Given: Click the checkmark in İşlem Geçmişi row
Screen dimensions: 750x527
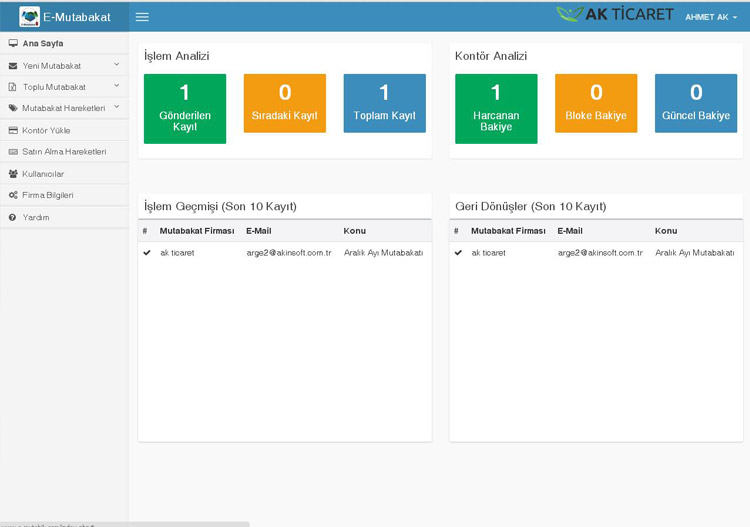Looking at the screenshot, I should [147, 253].
